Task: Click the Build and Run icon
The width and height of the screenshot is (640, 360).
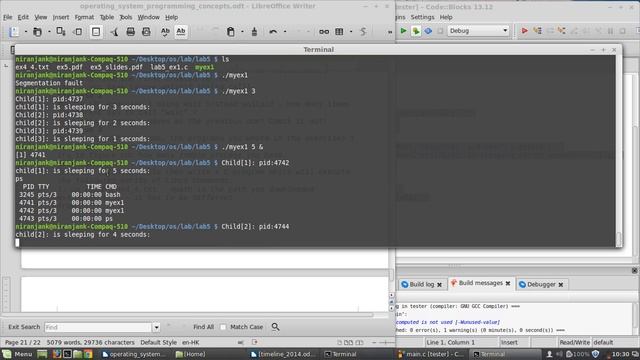Action: tap(416, 31)
